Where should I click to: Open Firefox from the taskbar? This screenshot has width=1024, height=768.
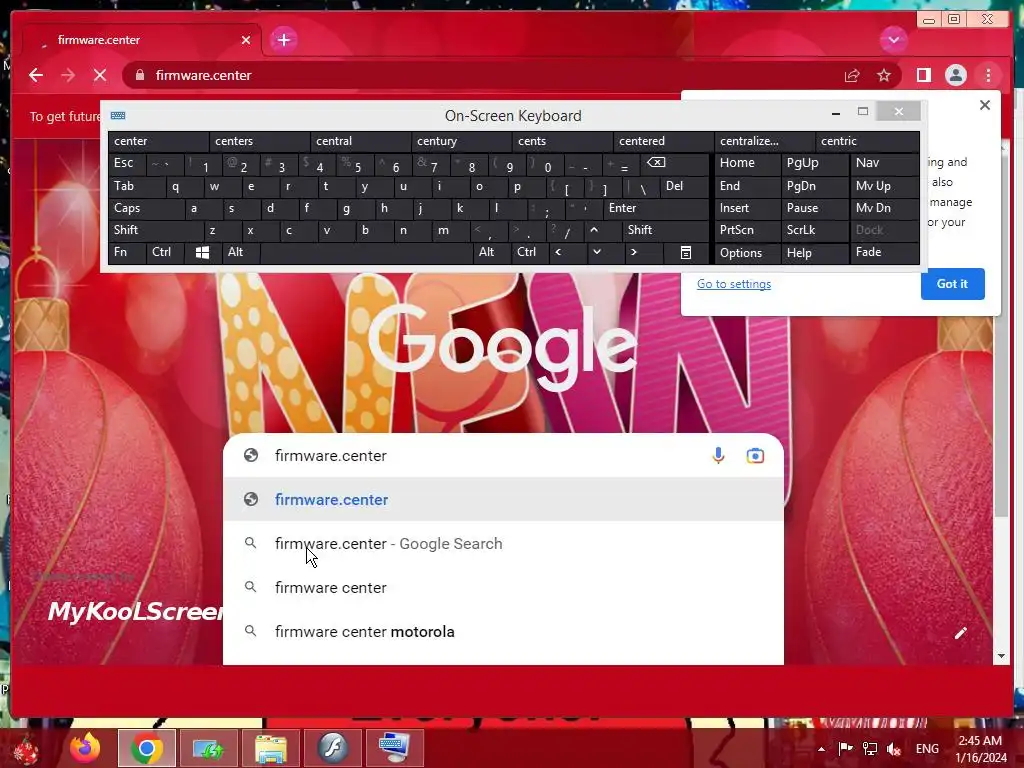coord(85,748)
